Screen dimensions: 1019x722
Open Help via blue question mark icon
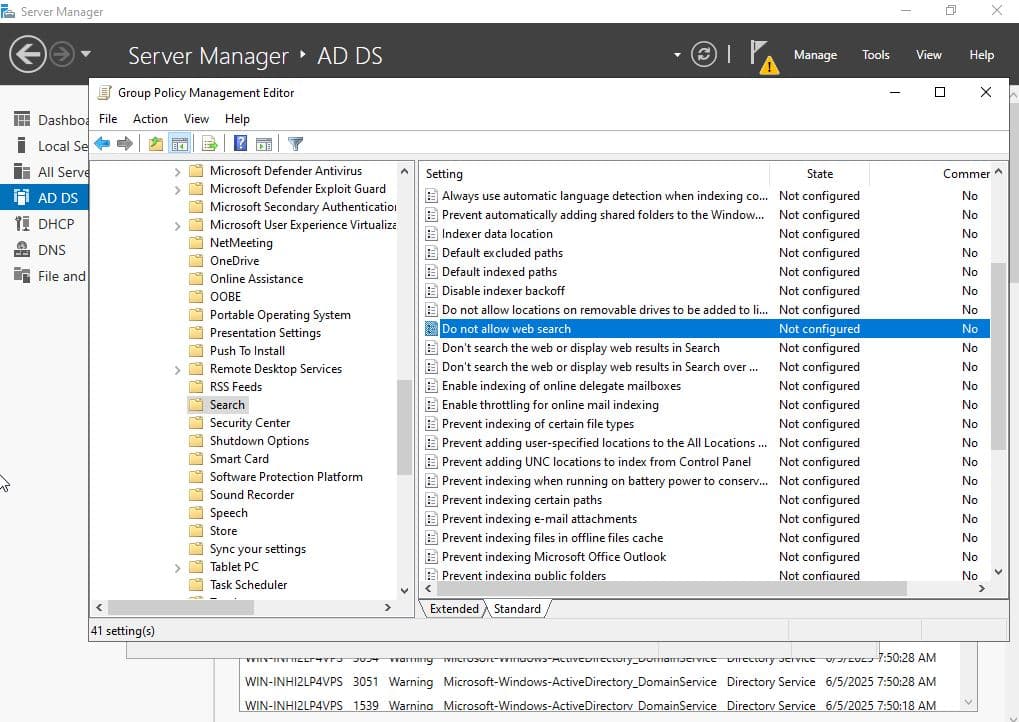click(x=240, y=144)
